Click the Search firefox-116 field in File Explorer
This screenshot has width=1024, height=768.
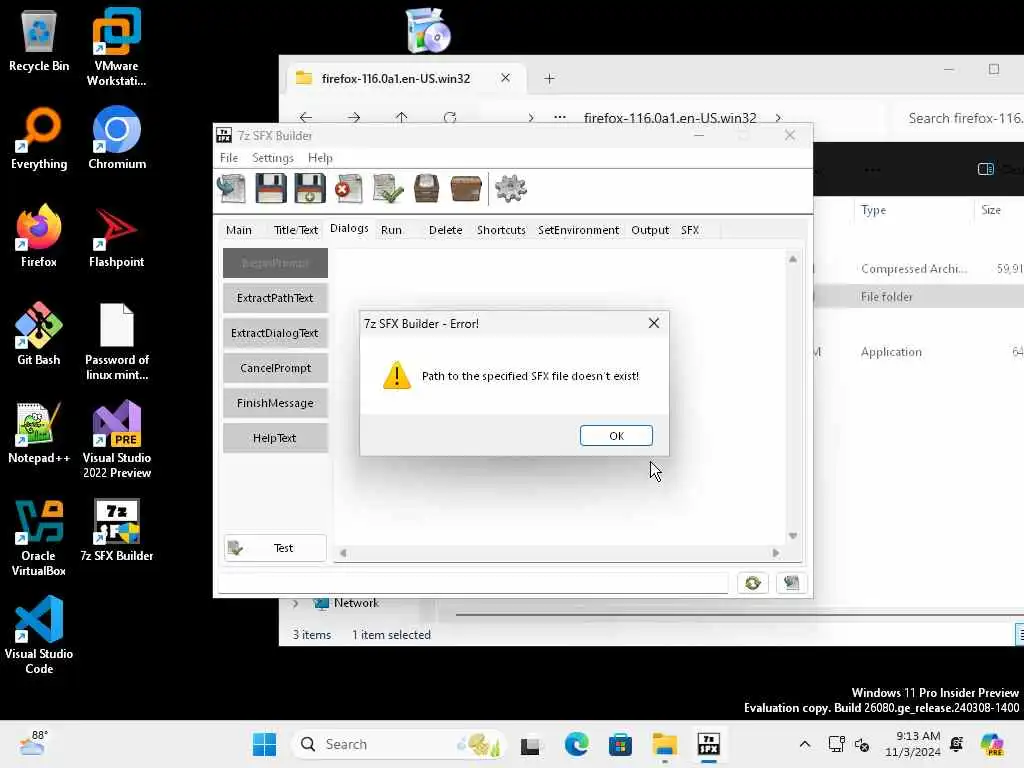[959, 118]
